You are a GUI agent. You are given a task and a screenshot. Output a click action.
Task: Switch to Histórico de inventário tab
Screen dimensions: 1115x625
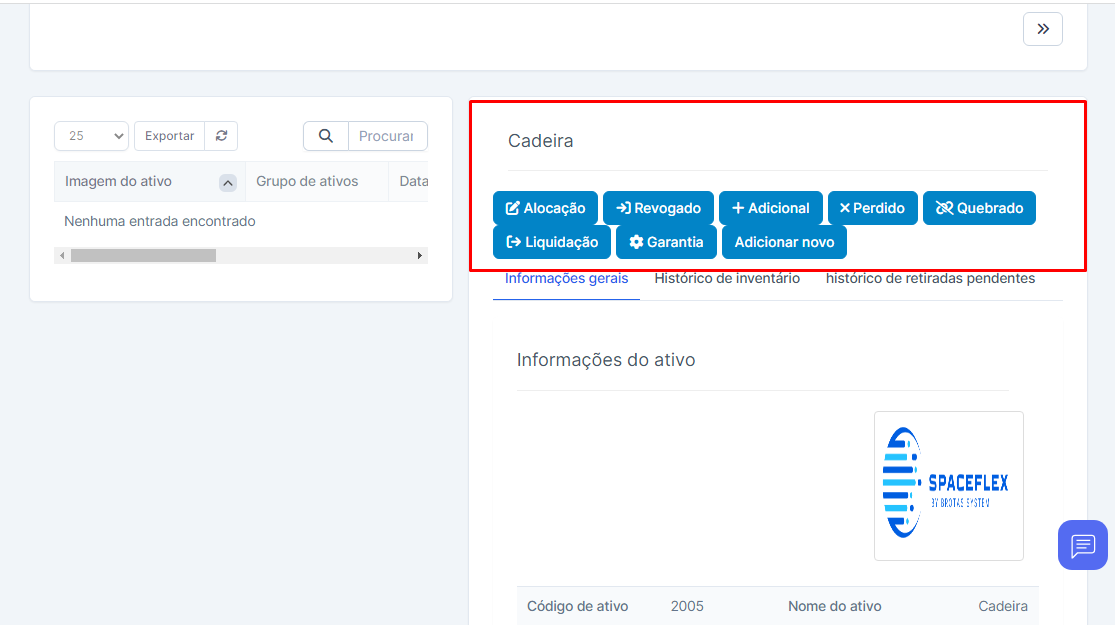pos(727,279)
